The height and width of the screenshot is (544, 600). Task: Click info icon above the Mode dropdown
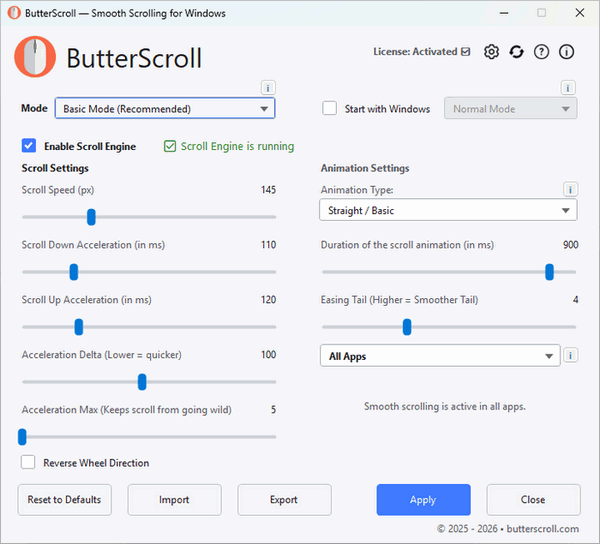(268, 88)
